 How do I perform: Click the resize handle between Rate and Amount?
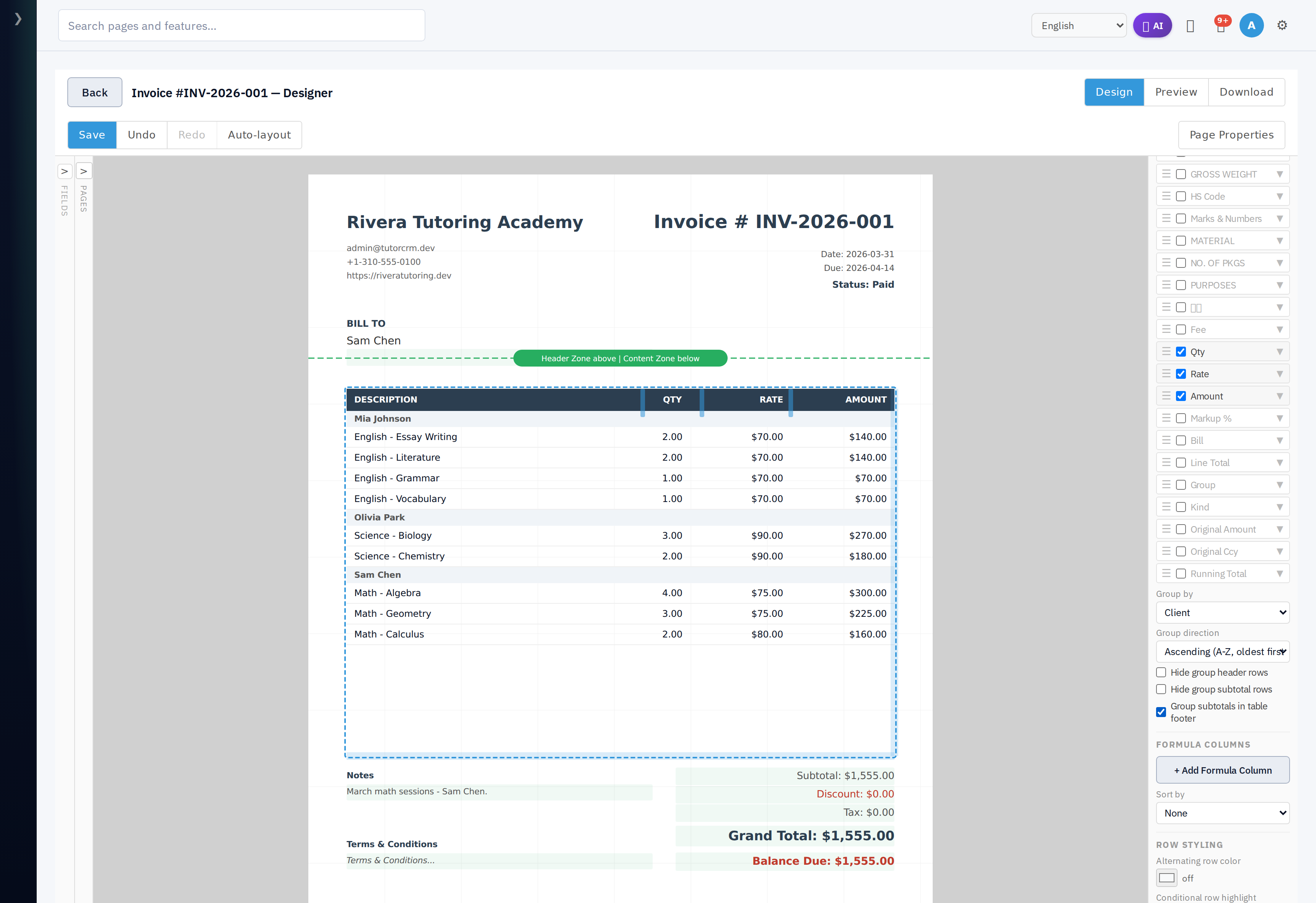[790, 402]
